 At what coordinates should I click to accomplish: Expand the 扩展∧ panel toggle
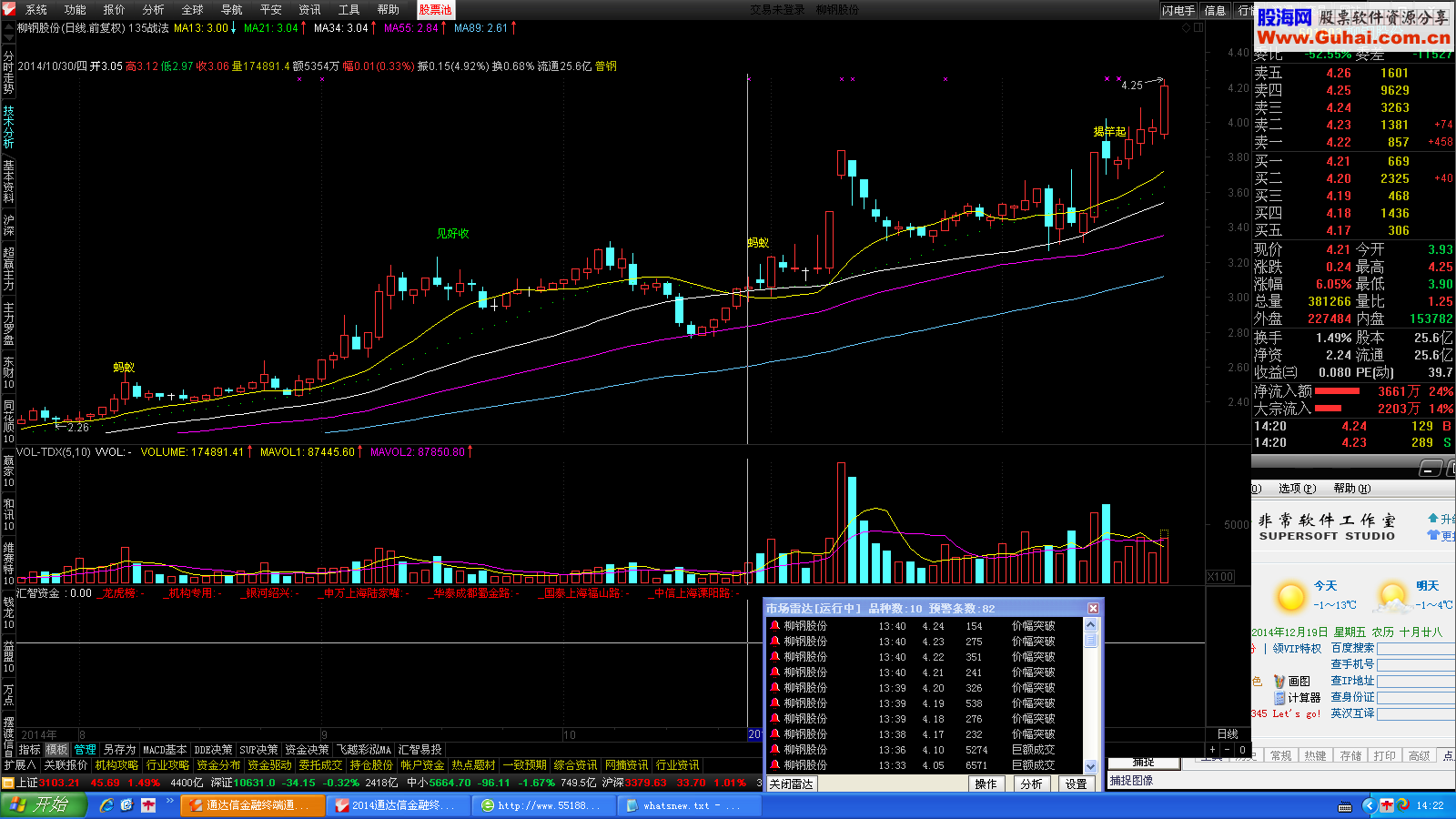pos(19,765)
